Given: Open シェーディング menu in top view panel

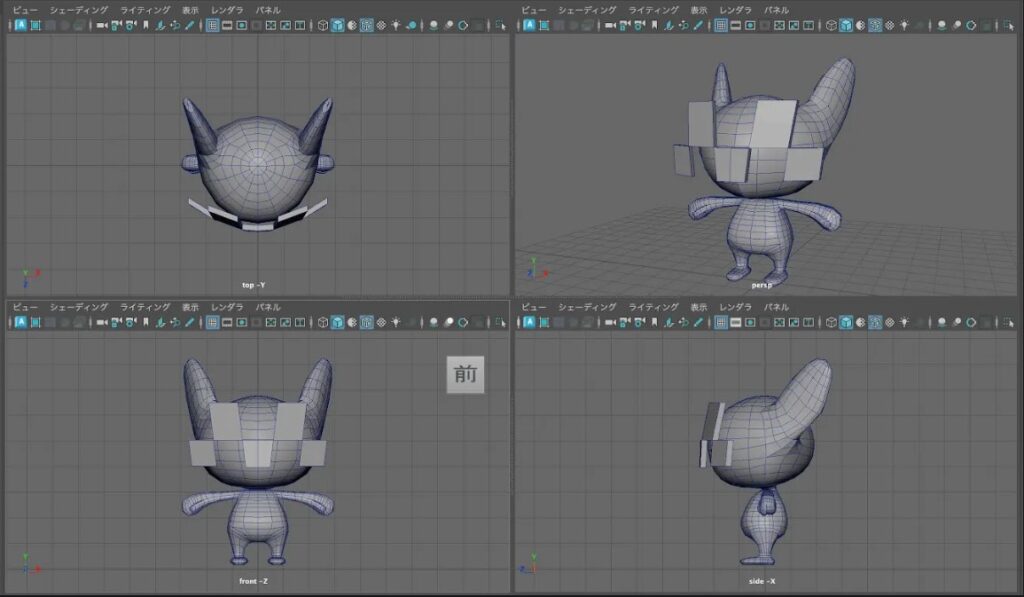Looking at the screenshot, I should tap(78, 10).
